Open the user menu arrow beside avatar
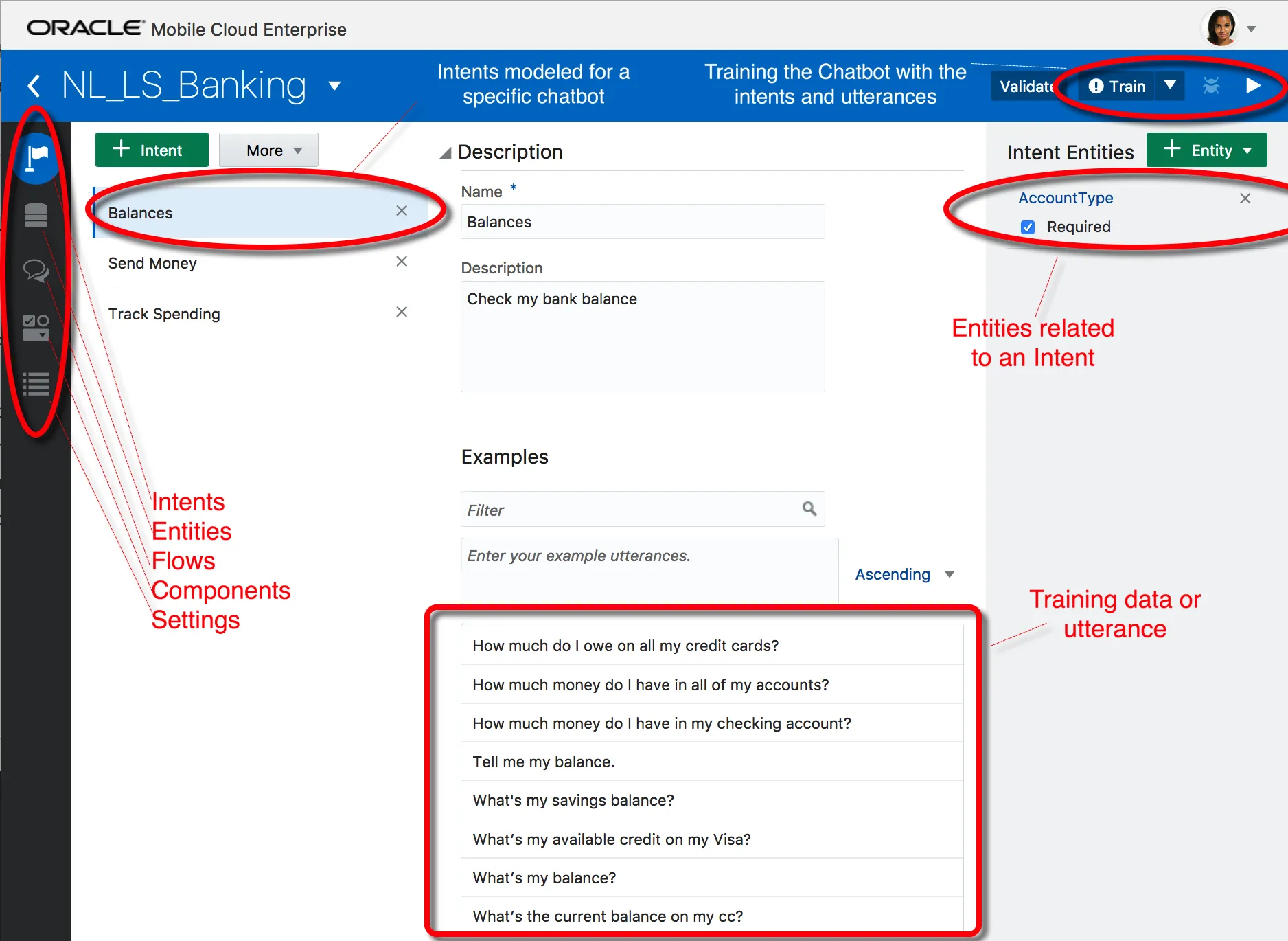Viewport: 1288px width, 941px height. 1252,29
